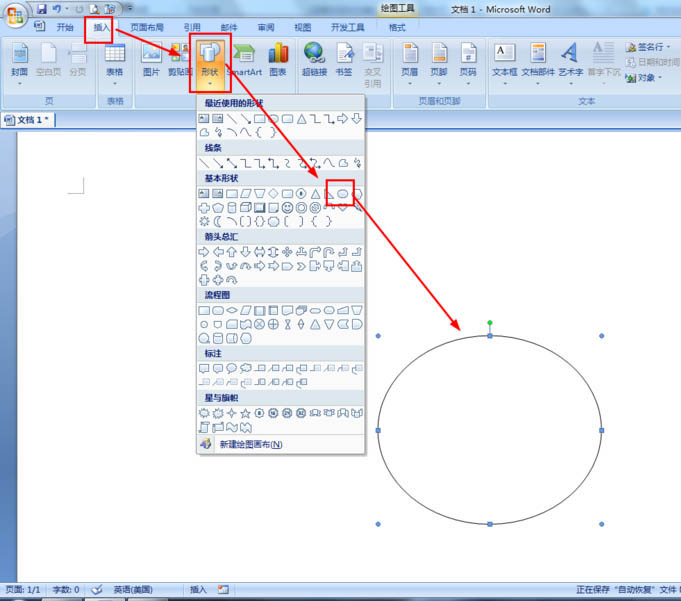Open the 视图 (View) tab

(x=303, y=27)
